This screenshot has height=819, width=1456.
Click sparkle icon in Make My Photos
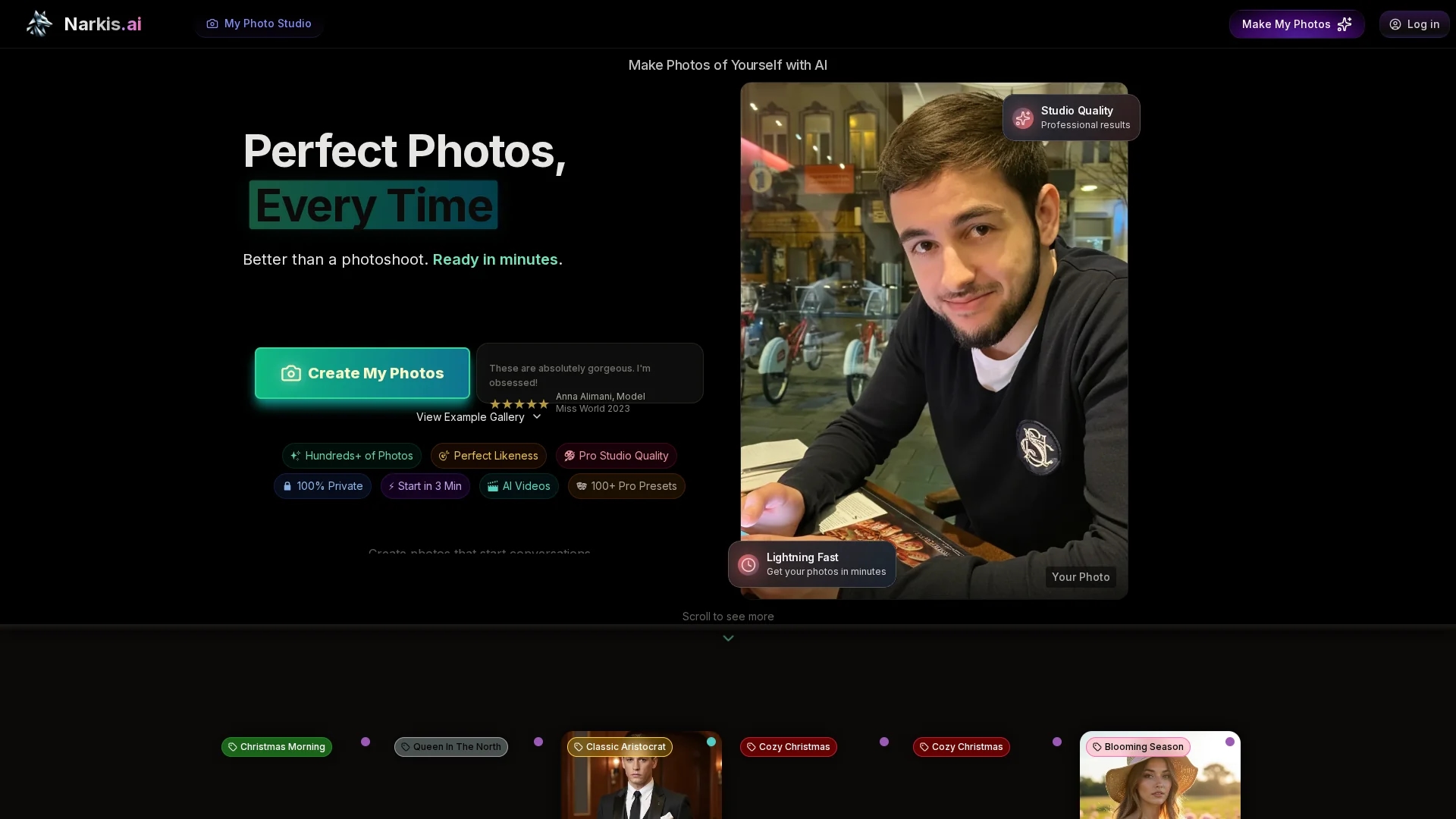click(1345, 24)
